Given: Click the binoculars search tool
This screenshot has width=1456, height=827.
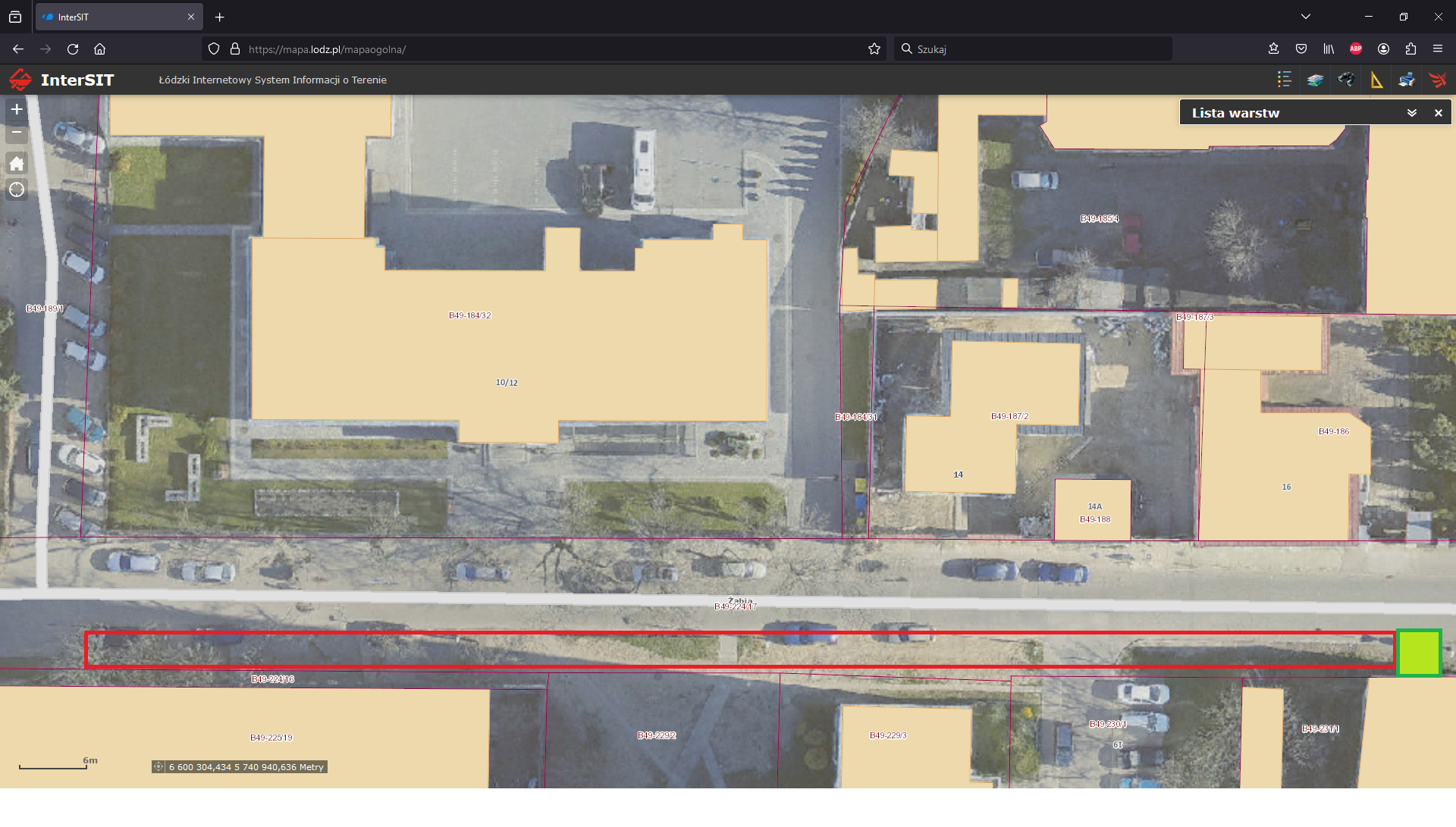Looking at the screenshot, I should [x=1346, y=80].
